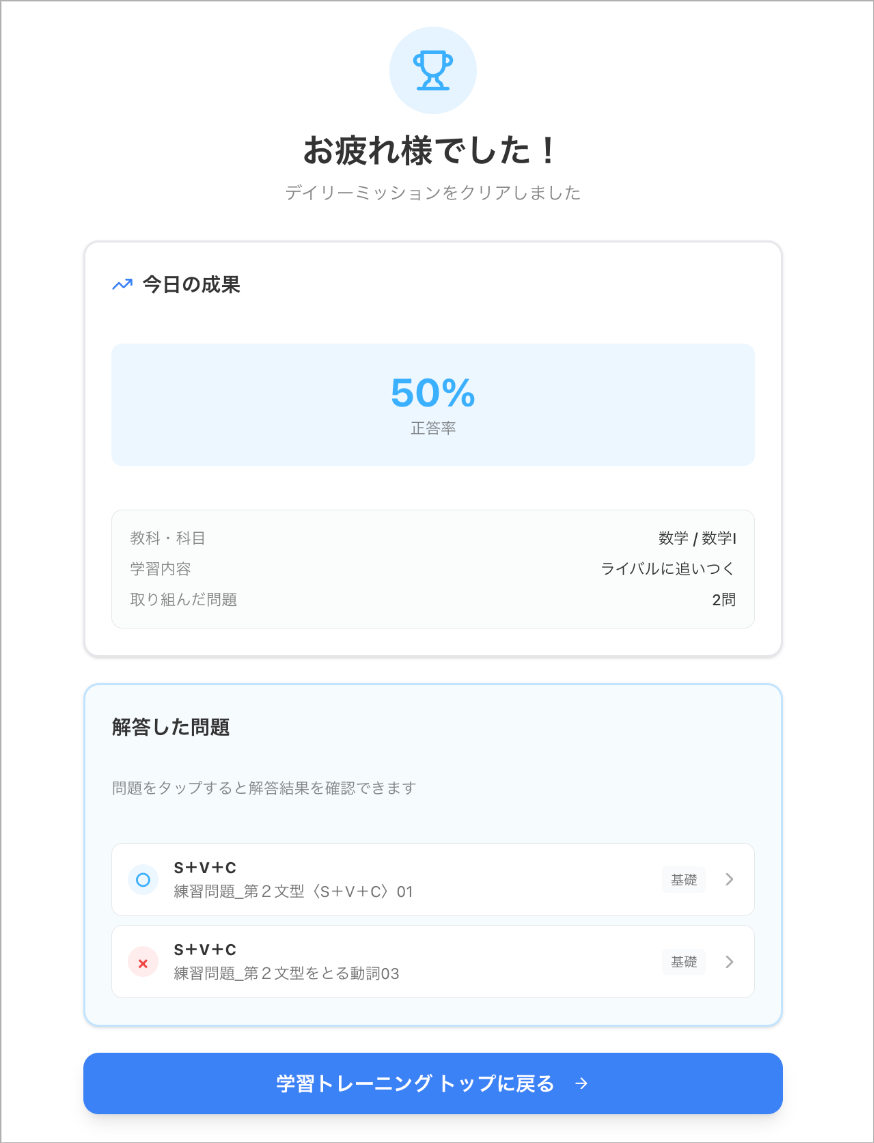Click the 50% 正答率 score panel

[x=433, y=405]
